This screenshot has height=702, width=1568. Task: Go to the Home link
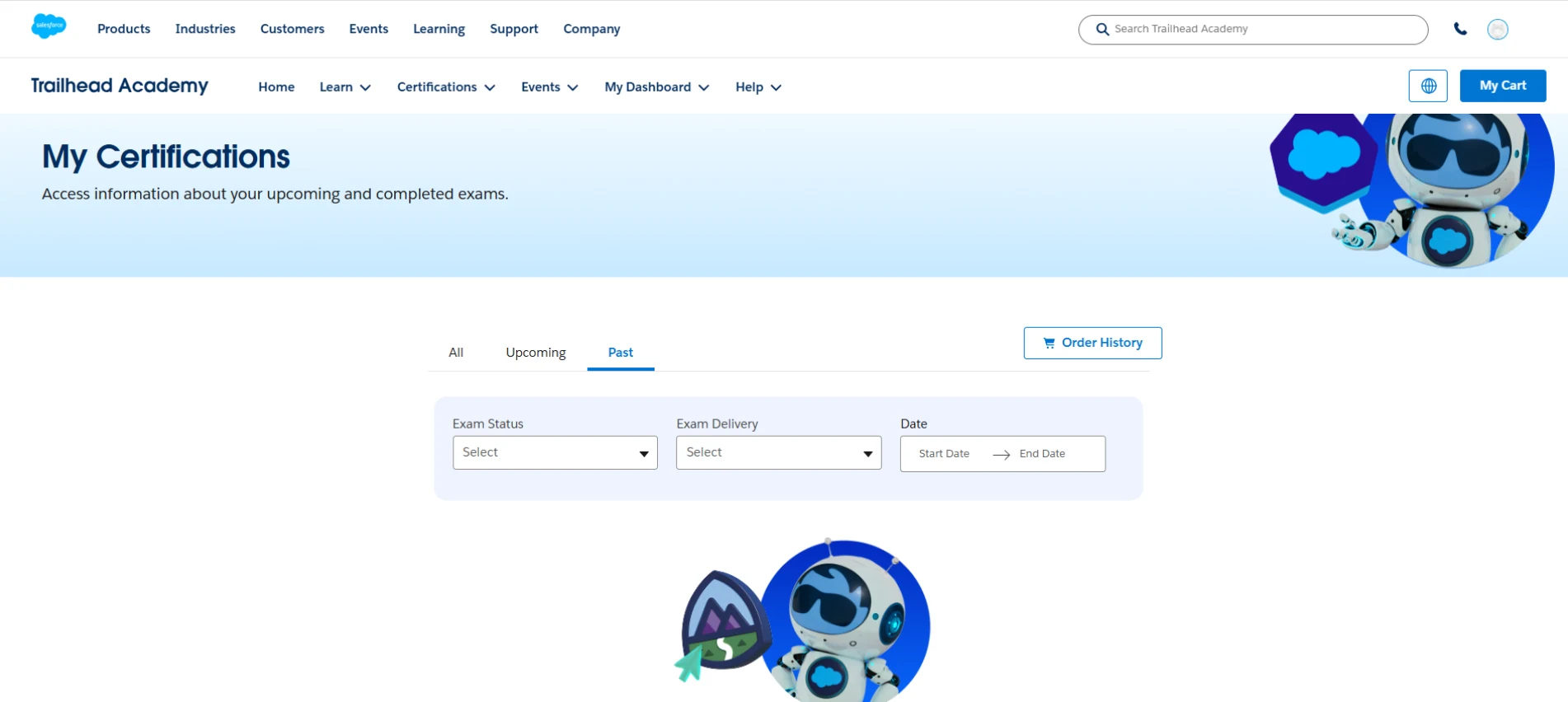click(276, 87)
